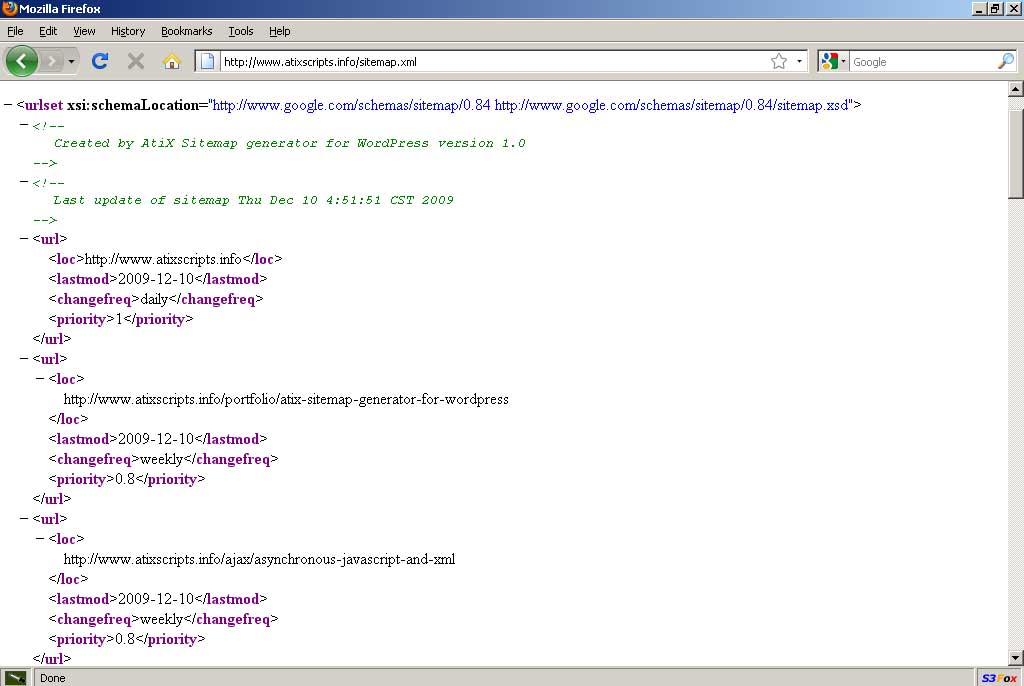Bookmark this page with the star icon
This screenshot has height=686, width=1024.
click(x=778, y=61)
